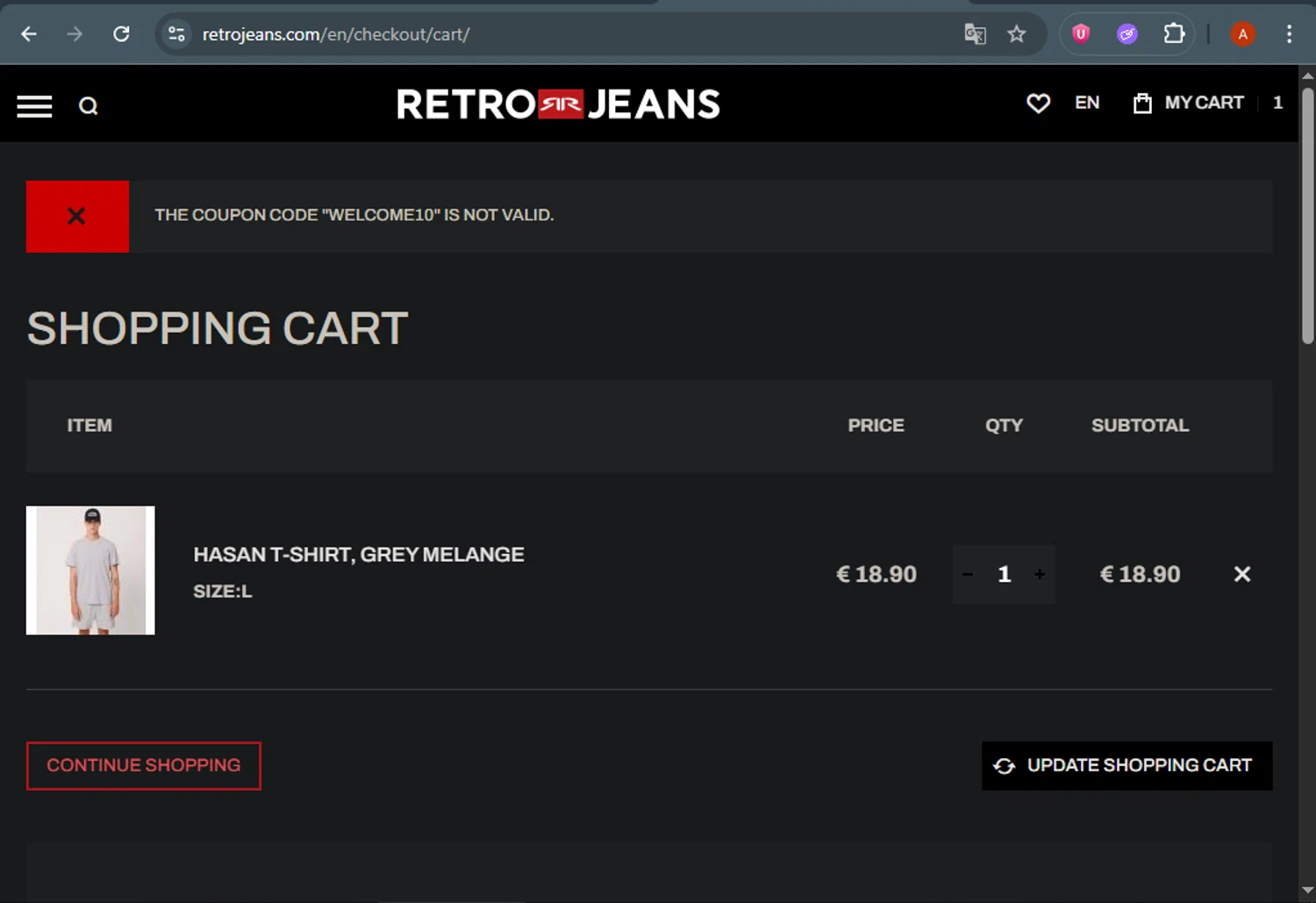Image resolution: width=1316 pixels, height=903 pixels.
Task: Switch language using EN selector
Action: [x=1087, y=103]
